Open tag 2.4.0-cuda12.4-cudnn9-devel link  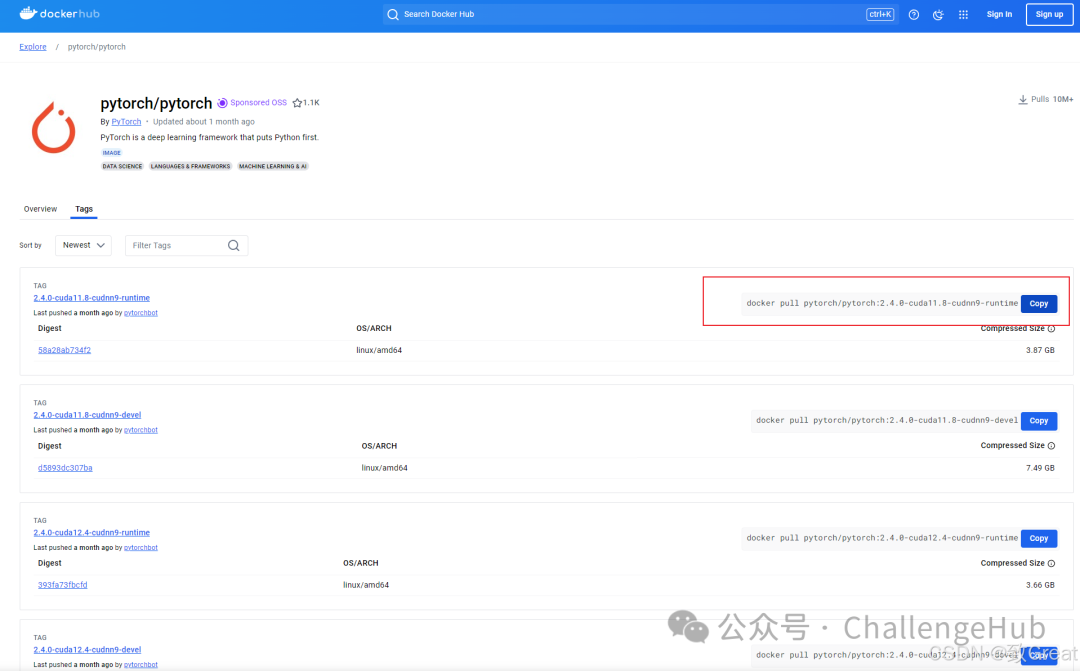pos(87,650)
